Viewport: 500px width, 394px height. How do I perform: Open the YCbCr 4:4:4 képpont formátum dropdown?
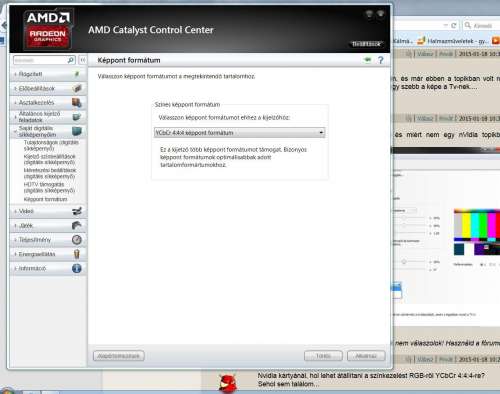click(x=239, y=133)
